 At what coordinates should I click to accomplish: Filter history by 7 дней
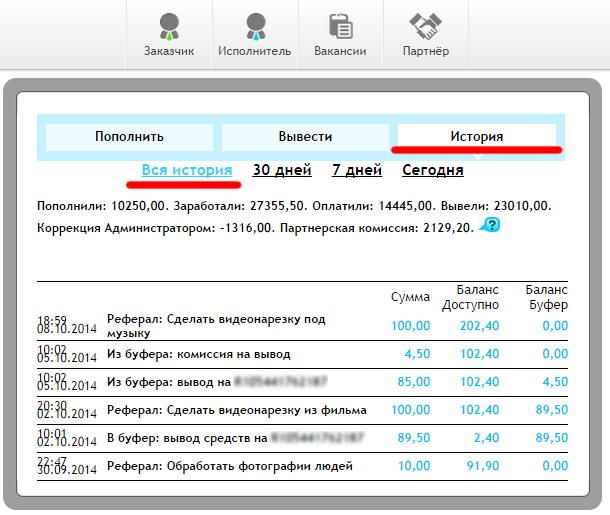pos(357,170)
